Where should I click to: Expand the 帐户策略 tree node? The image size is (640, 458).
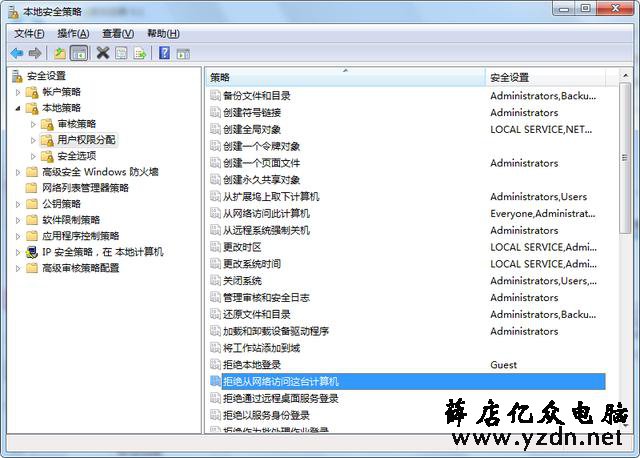pos(18,92)
